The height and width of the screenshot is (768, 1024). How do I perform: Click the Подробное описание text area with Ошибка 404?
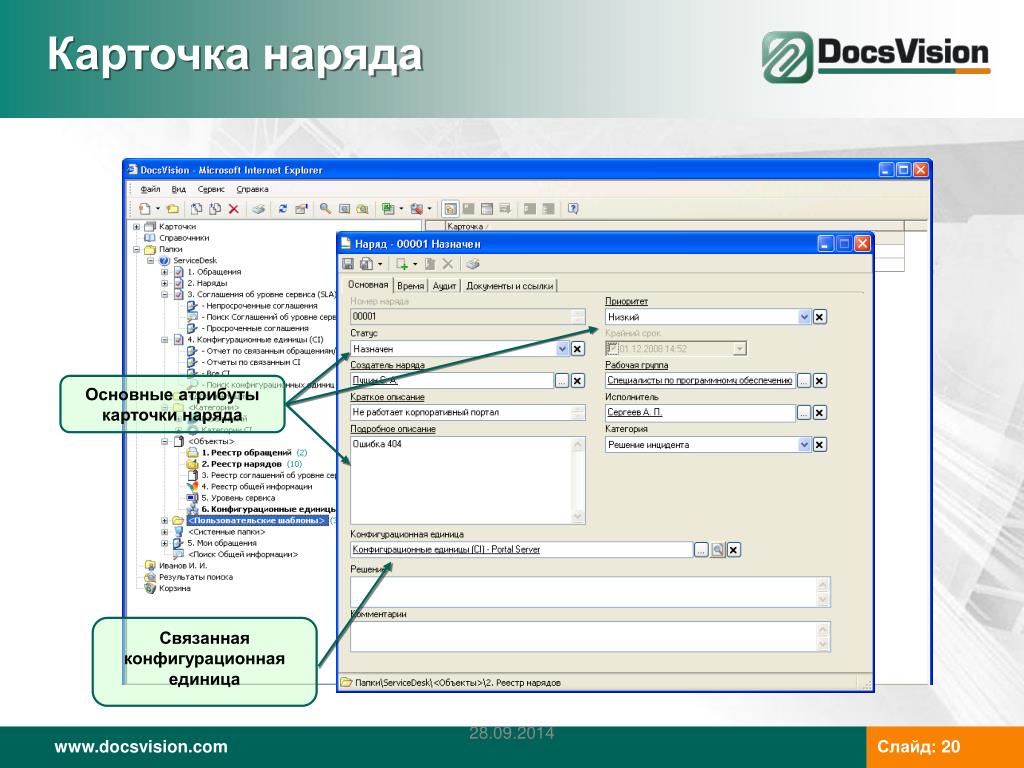click(468, 481)
